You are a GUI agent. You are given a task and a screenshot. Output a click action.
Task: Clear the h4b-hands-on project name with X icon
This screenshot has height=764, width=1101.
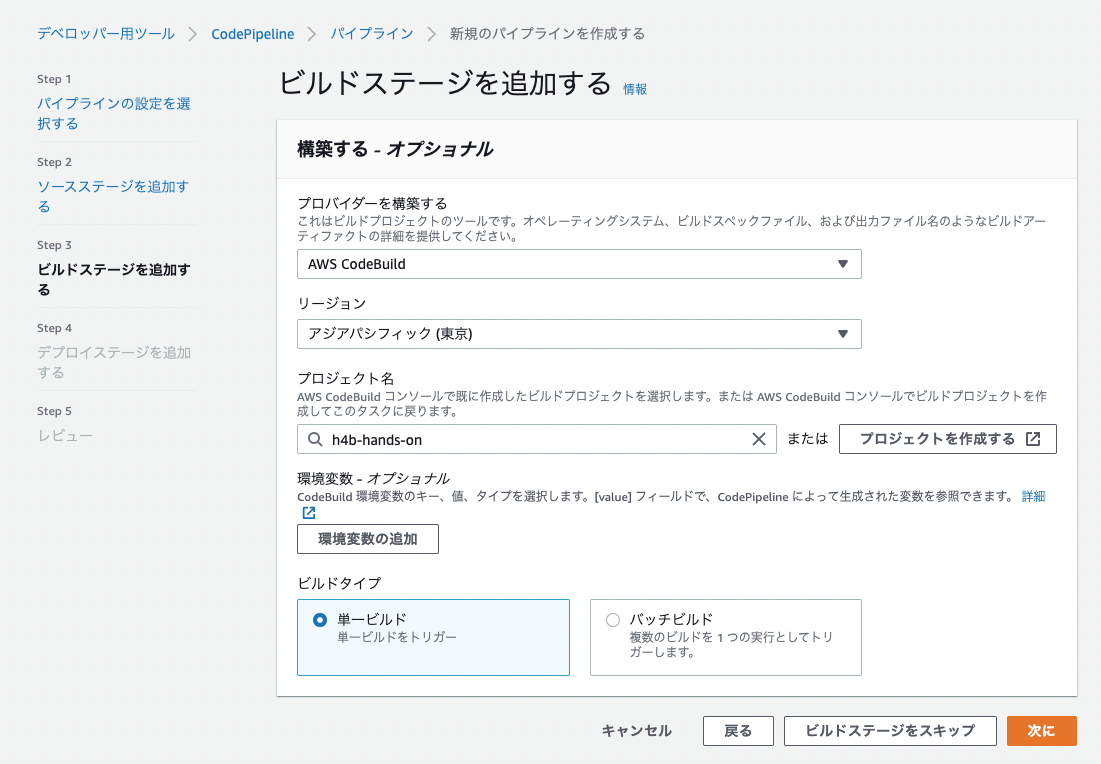(x=759, y=438)
